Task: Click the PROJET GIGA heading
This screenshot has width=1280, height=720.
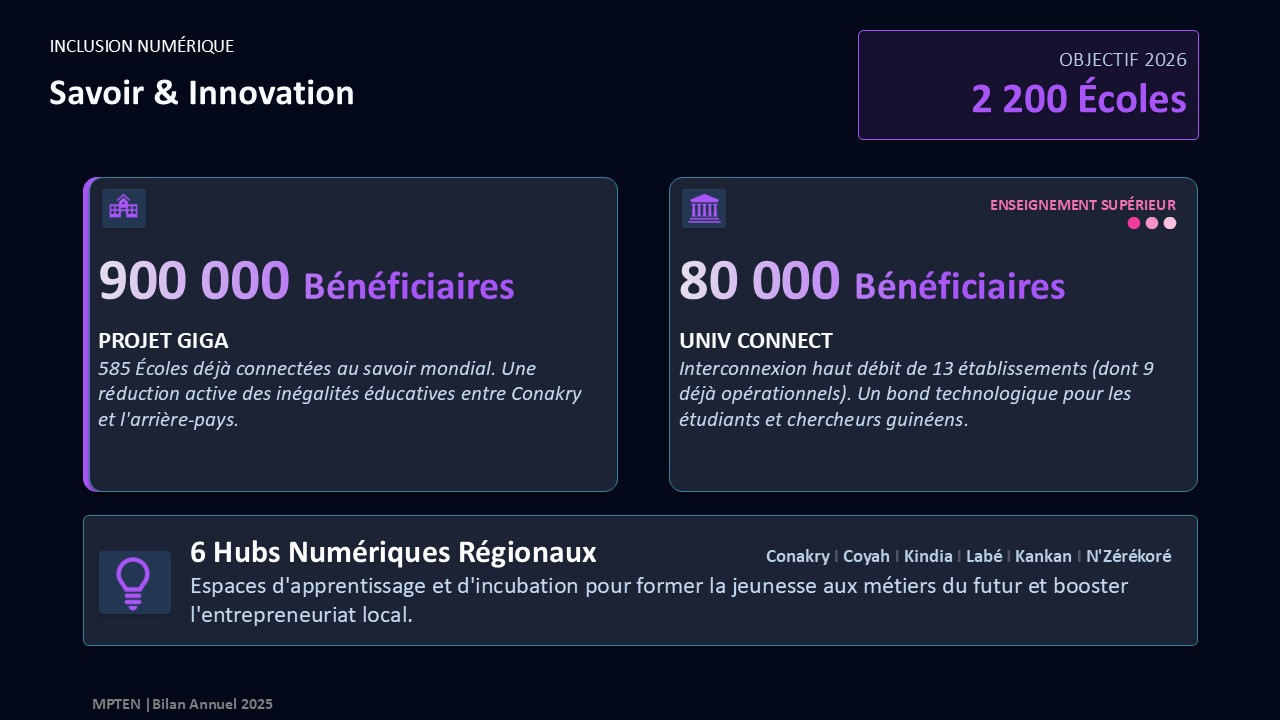Action: point(163,341)
